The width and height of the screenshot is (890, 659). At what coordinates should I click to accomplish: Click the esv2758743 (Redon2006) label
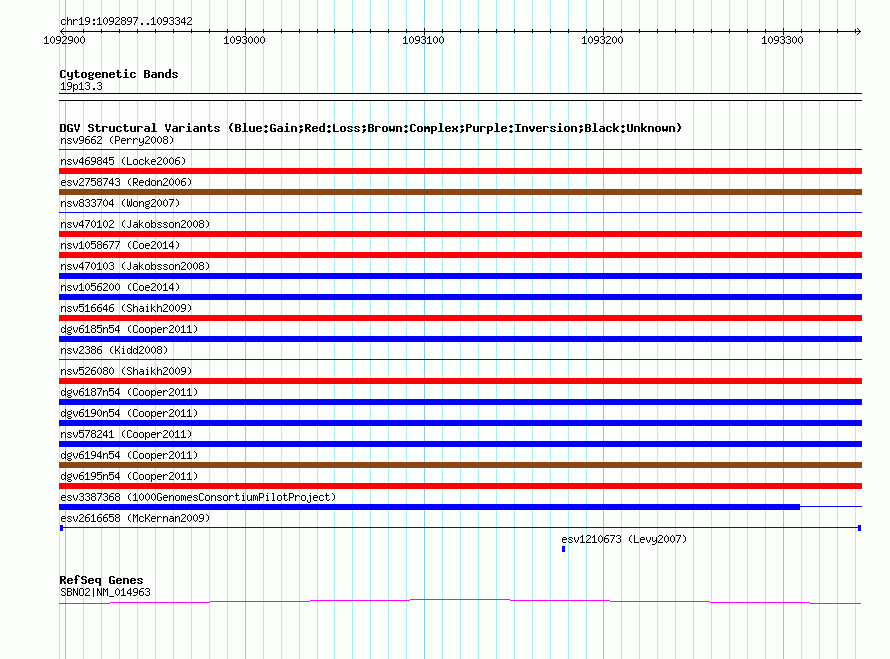[x=126, y=182]
